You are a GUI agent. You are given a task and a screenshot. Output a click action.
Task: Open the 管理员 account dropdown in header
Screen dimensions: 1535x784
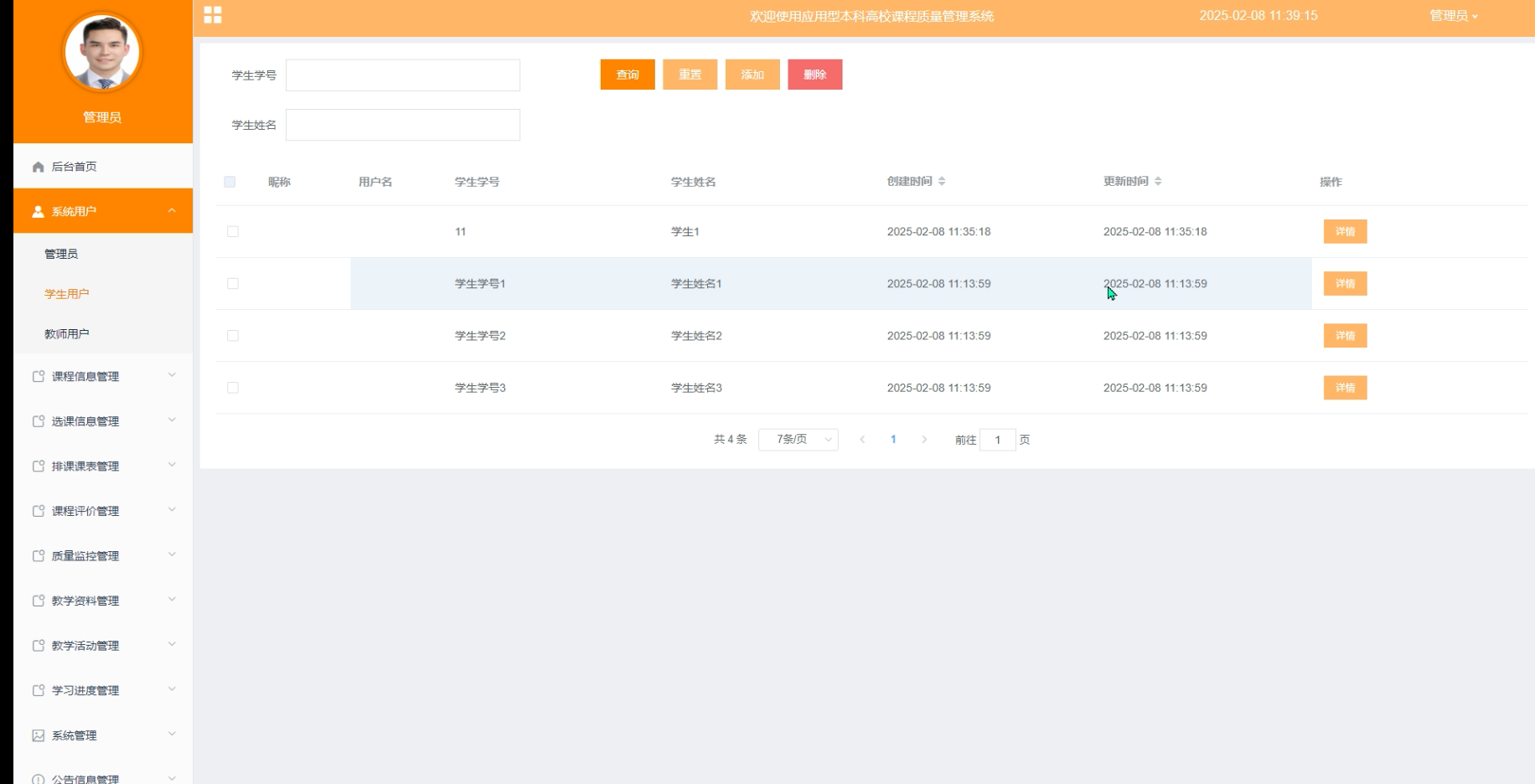point(1454,16)
